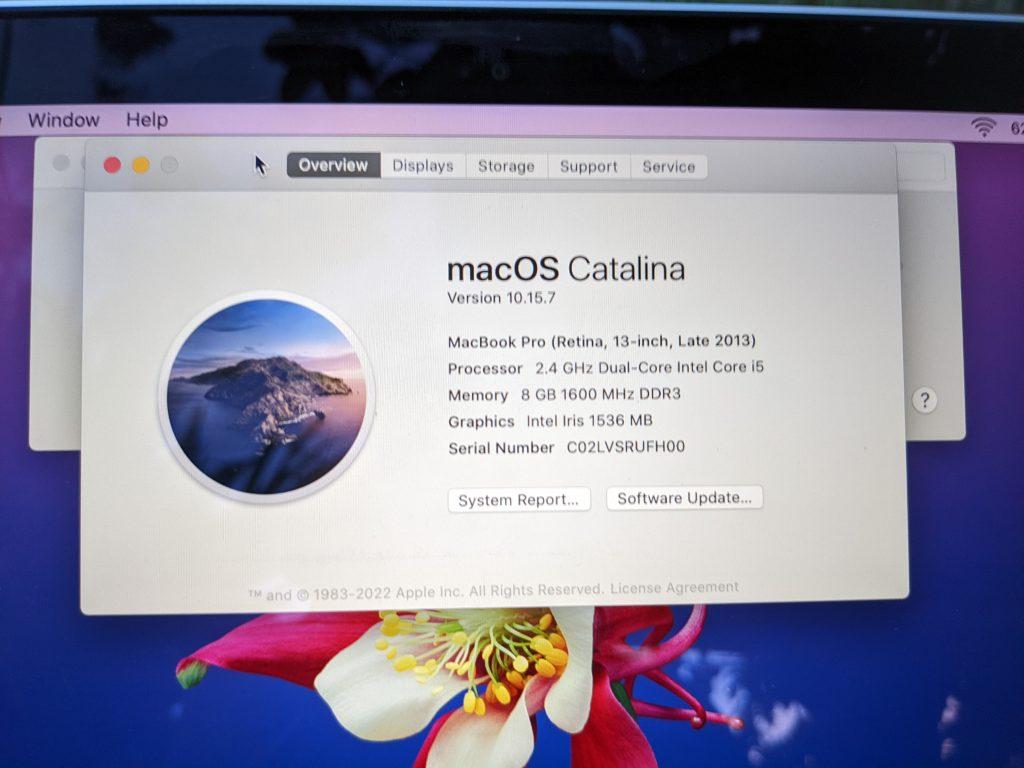Image resolution: width=1024 pixels, height=768 pixels.
Task: Click Version 10.15.7 text
Action: tap(501, 298)
